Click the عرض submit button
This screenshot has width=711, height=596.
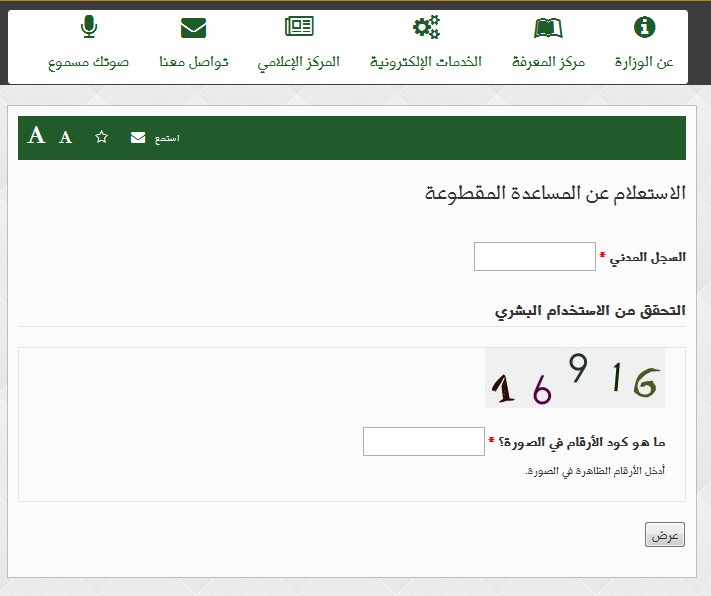(665, 534)
